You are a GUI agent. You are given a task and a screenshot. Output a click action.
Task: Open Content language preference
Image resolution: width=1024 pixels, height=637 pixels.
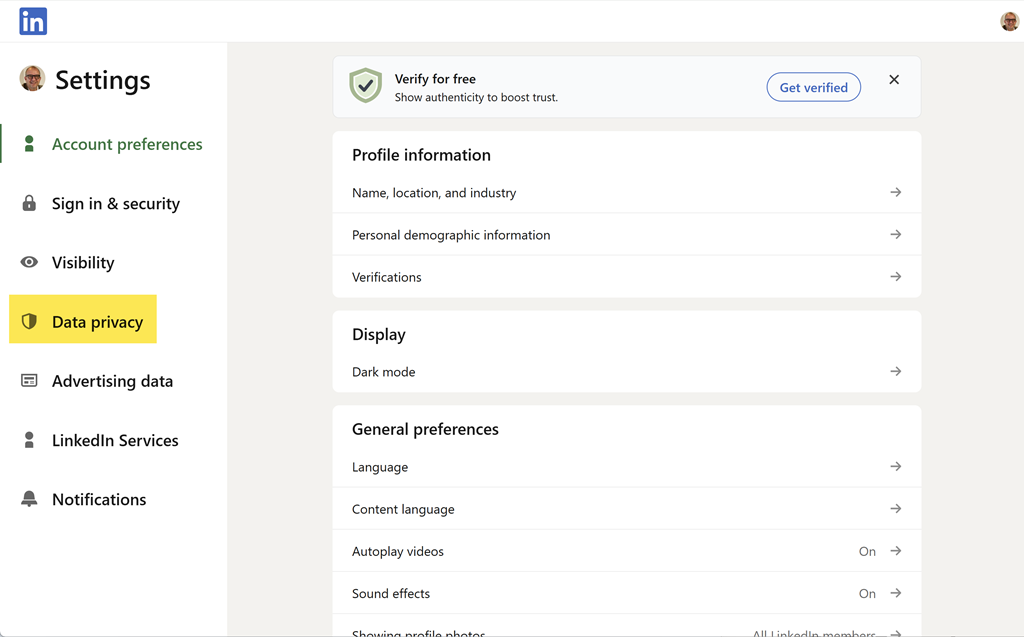(x=626, y=509)
